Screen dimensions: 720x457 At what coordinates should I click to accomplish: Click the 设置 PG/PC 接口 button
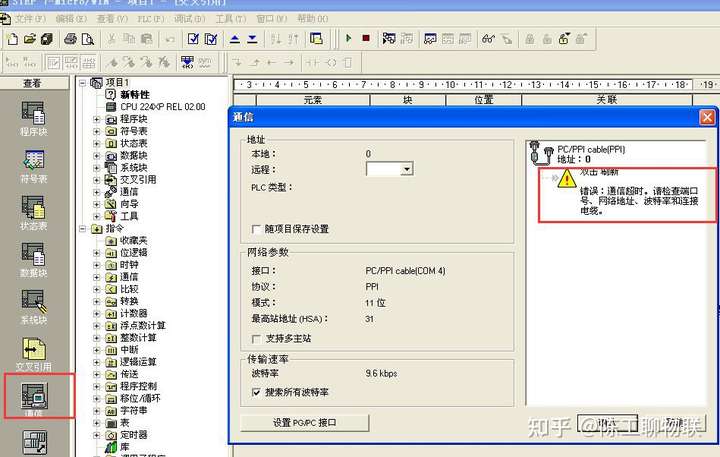(304, 423)
